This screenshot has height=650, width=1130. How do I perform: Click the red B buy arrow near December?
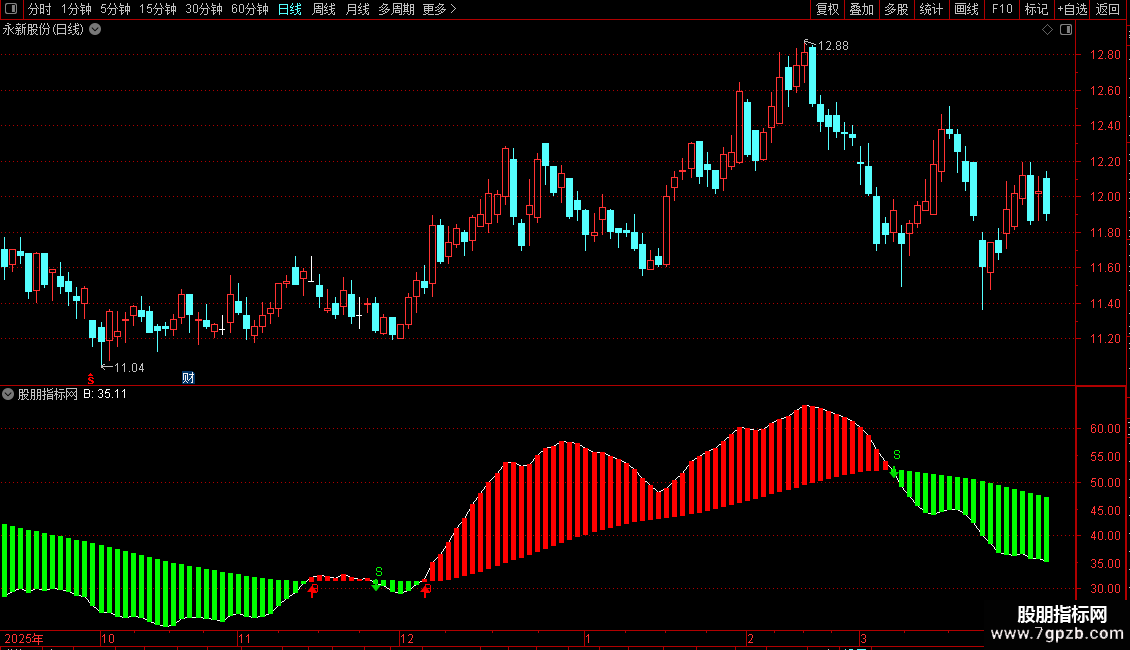tap(426, 590)
